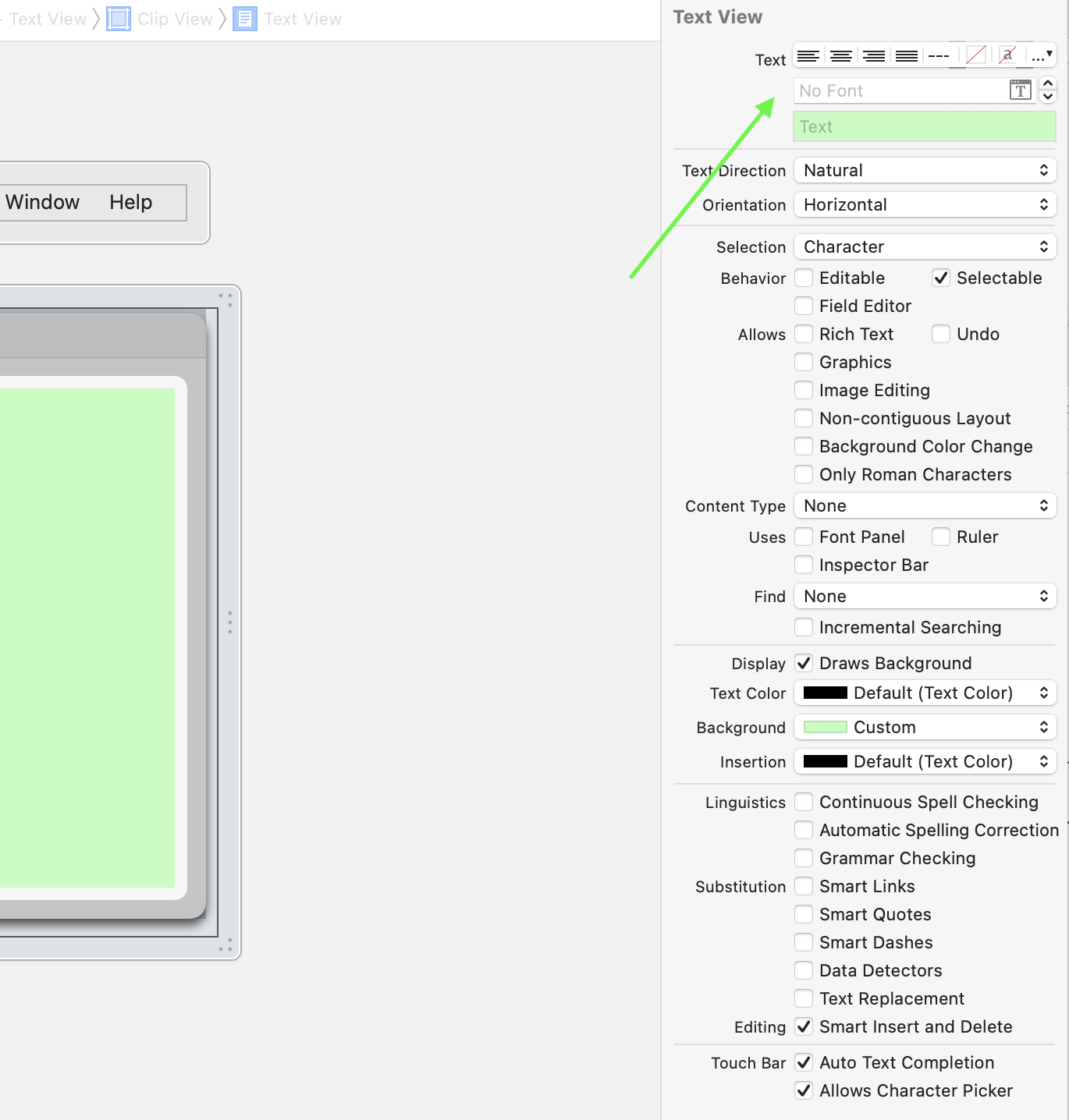Viewport: 1069px width, 1120px height.
Task: Click the text options ellipsis button
Action: coord(1042,56)
